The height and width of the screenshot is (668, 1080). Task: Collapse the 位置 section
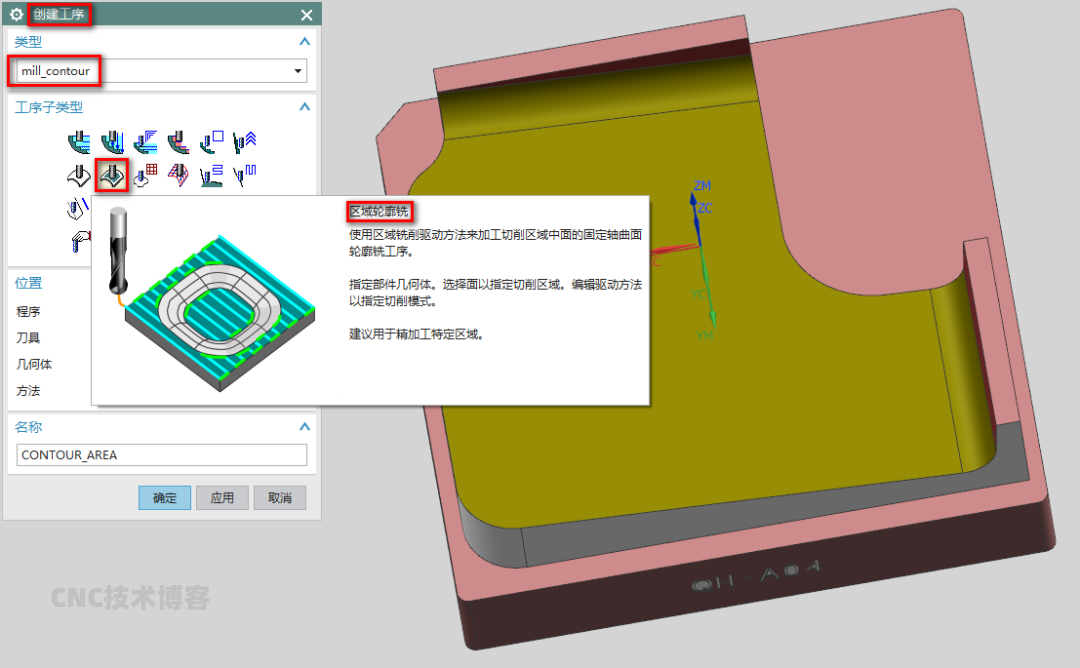305,283
